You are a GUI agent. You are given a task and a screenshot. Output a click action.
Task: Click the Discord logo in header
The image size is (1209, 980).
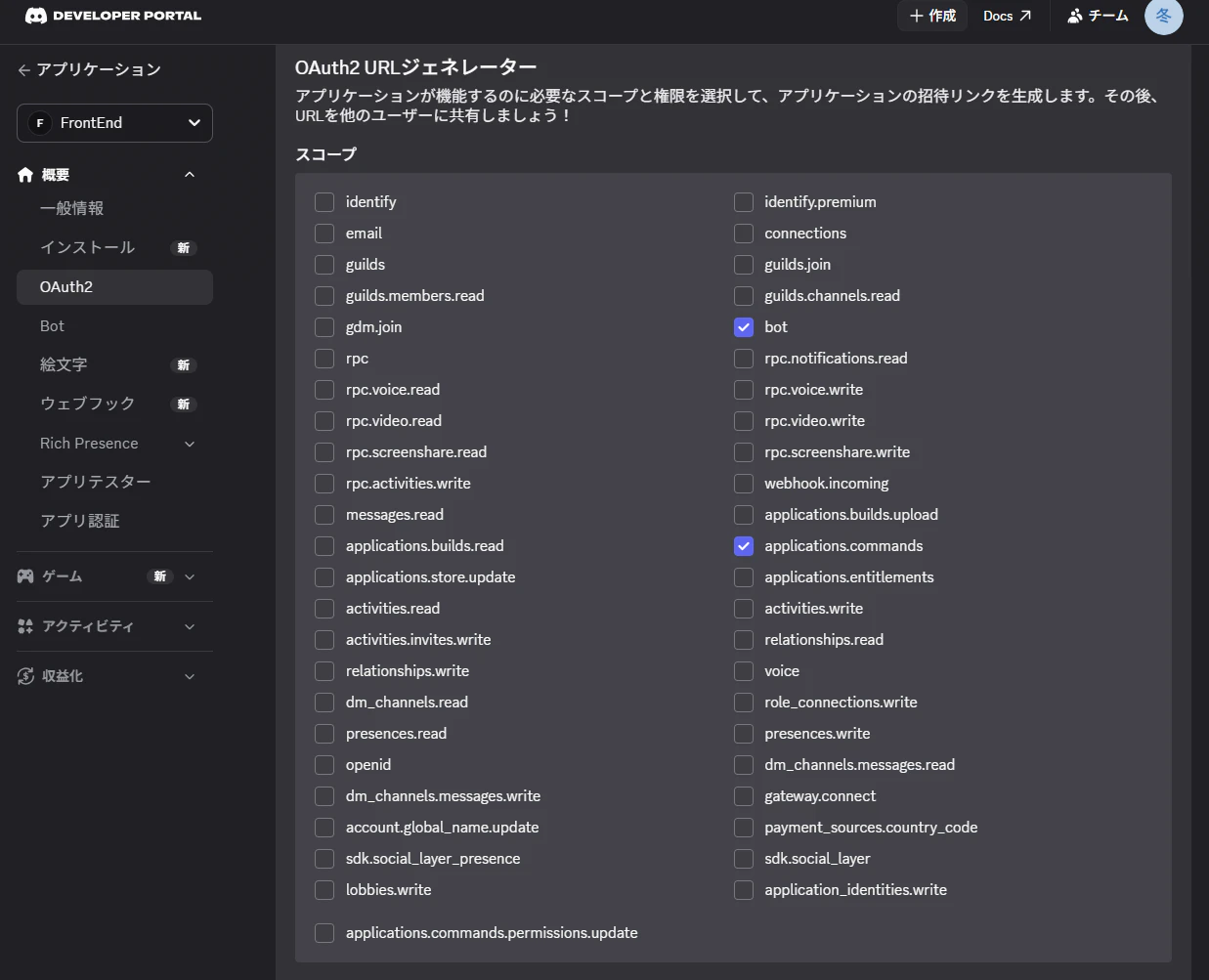[x=36, y=16]
